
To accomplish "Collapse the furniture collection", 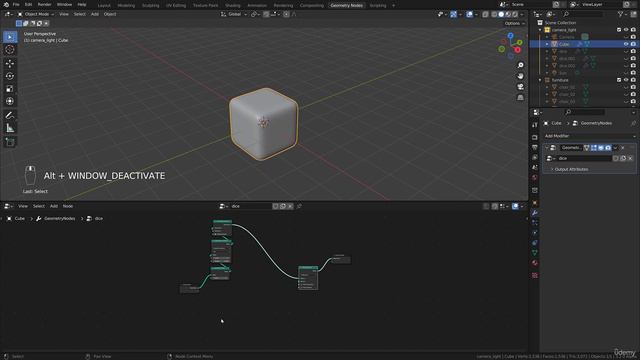I will pyautogui.click(x=540, y=80).
